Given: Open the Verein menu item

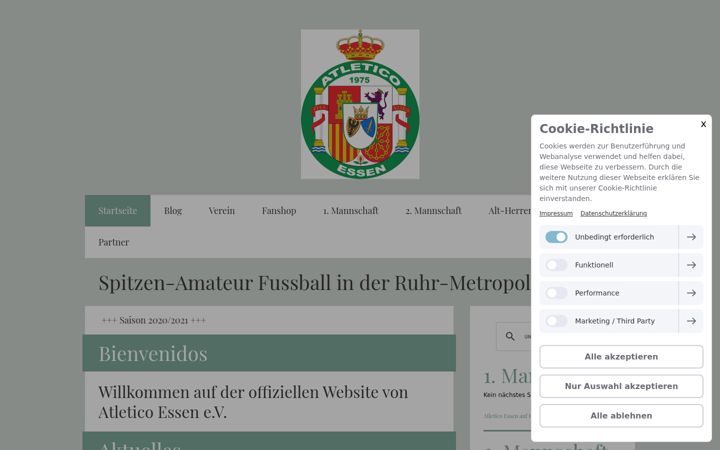Looking at the screenshot, I should (x=221, y=211).
